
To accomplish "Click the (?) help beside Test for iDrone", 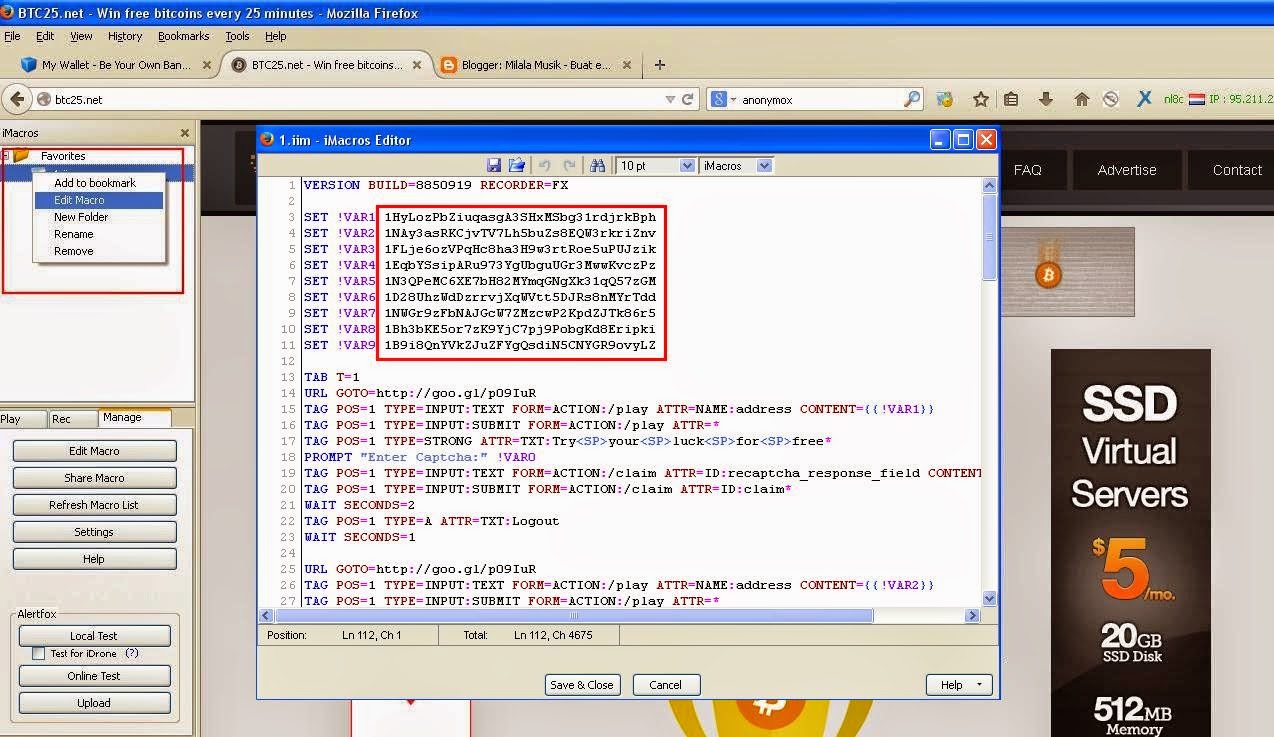I will tap(132, 654).
